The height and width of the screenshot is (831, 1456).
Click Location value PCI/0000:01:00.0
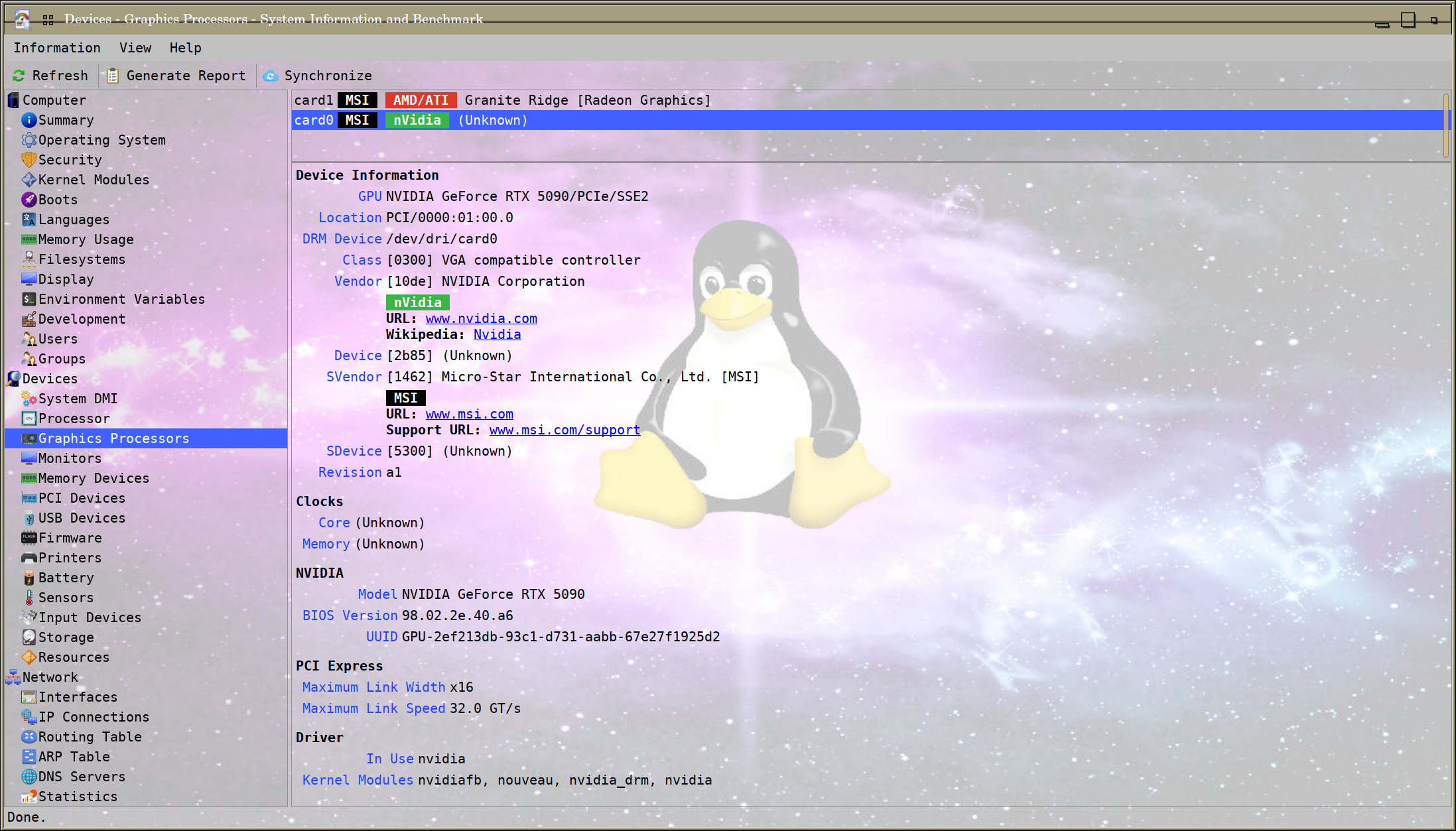[450, 218]
